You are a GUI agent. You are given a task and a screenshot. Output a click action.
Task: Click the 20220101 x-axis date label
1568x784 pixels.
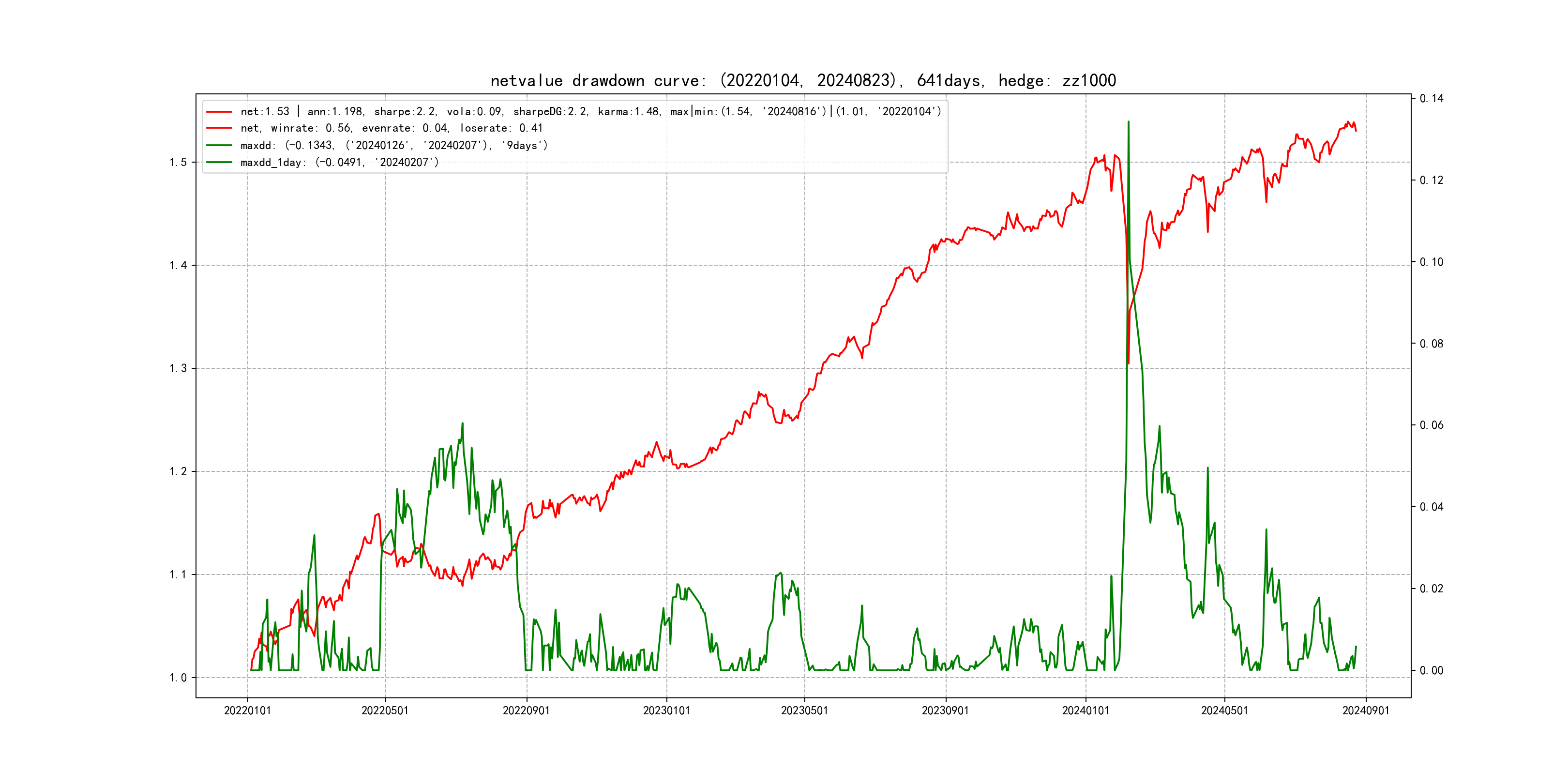tap(247, 710)
